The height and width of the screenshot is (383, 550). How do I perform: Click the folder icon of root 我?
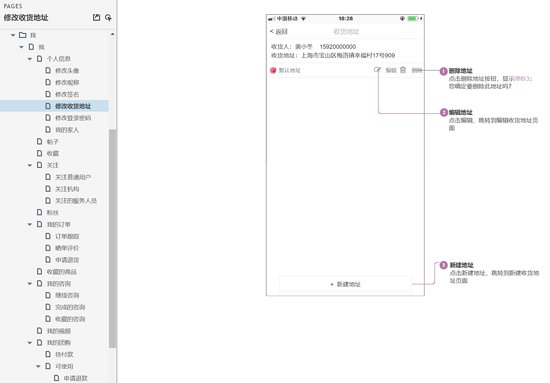(x=22, y=35)
